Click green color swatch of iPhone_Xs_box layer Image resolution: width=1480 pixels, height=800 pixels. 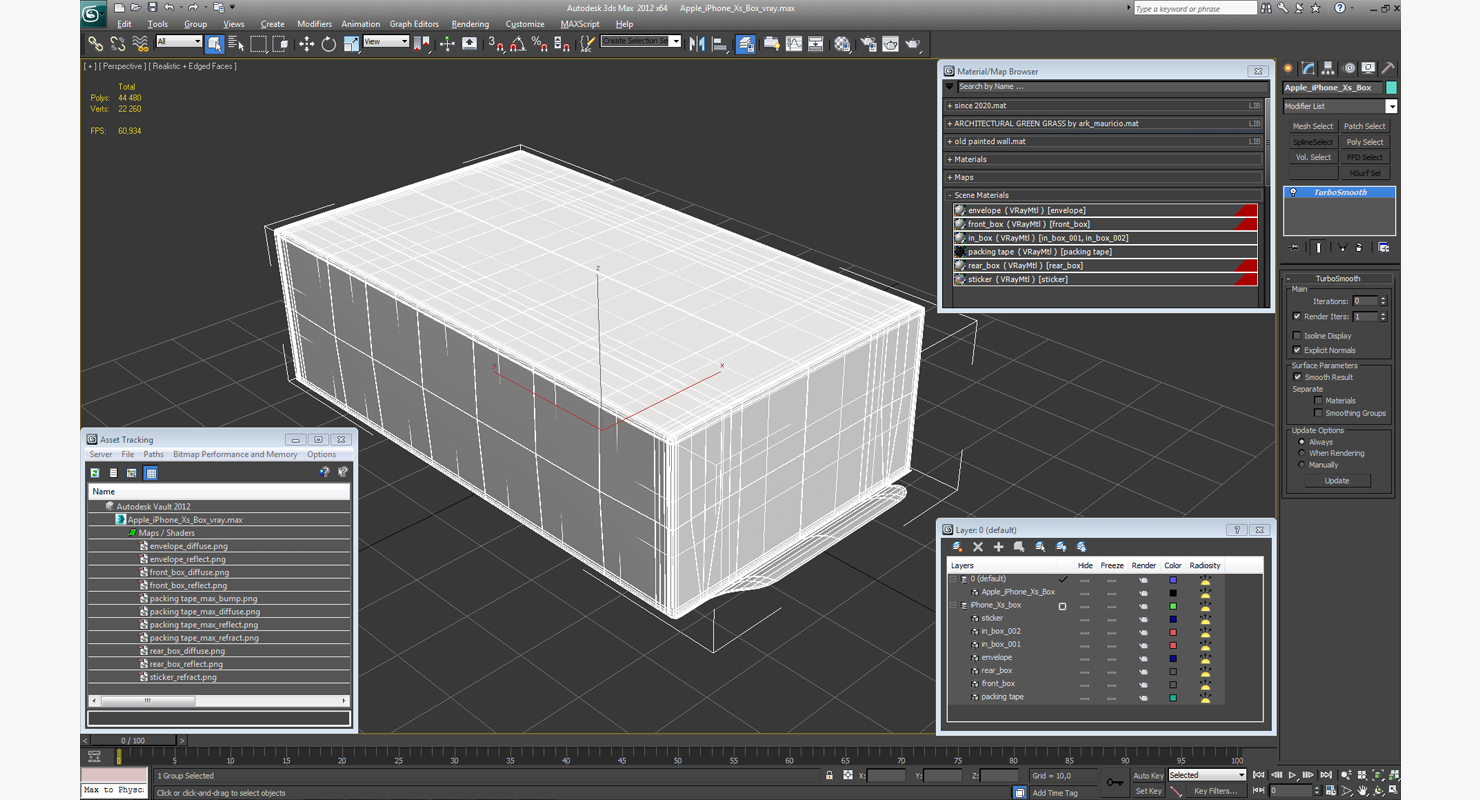coord(1173,606)
